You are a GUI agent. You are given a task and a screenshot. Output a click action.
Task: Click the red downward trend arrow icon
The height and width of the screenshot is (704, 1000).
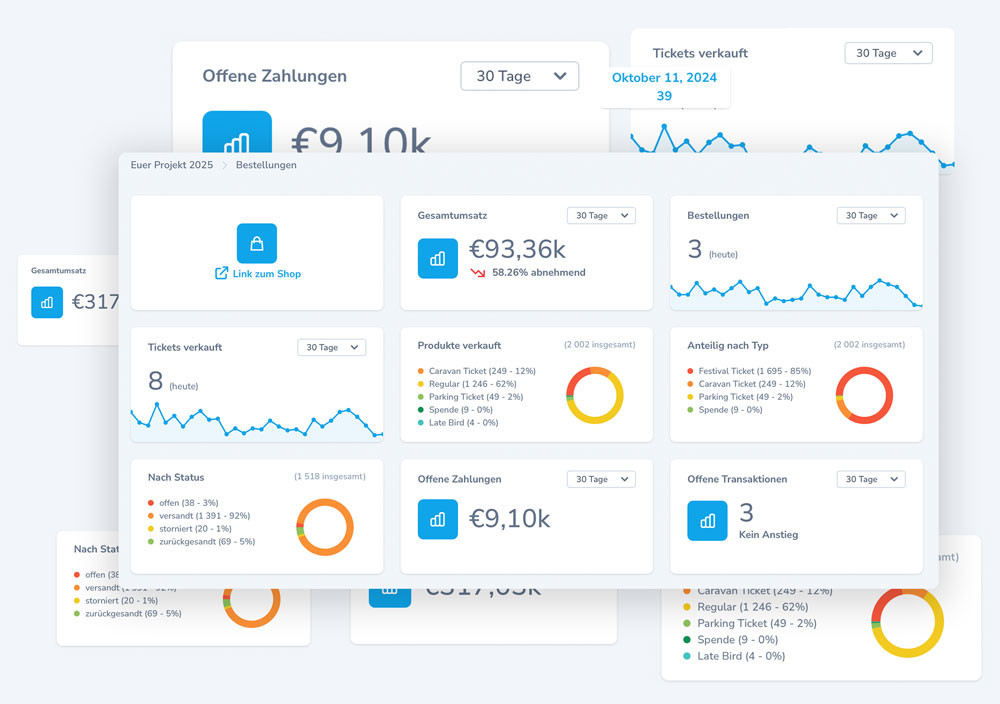pos(478,272)
